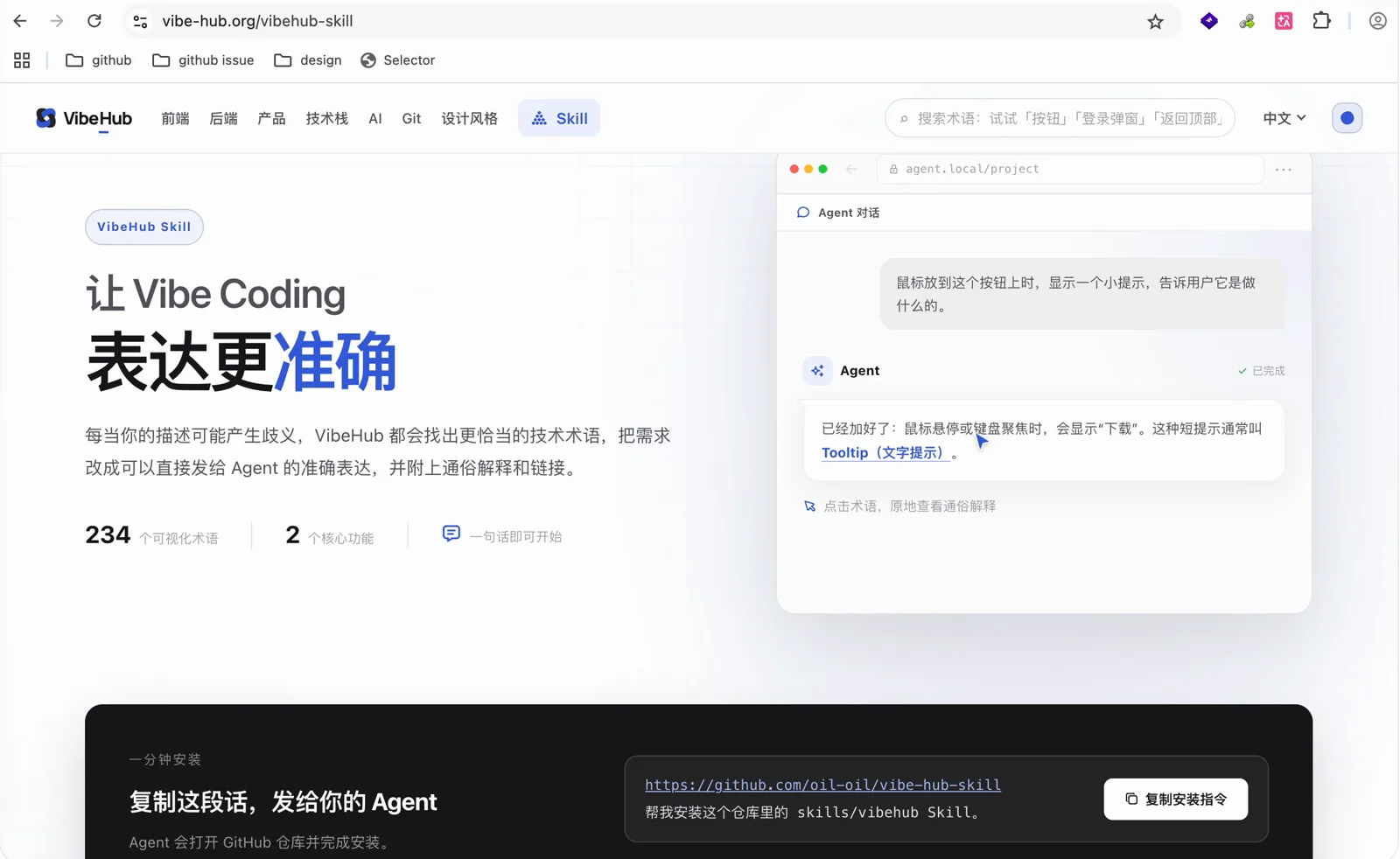Open the 前端 nav item
Image resolution: width=1400 pixels, height=859 pixels.
175,119
